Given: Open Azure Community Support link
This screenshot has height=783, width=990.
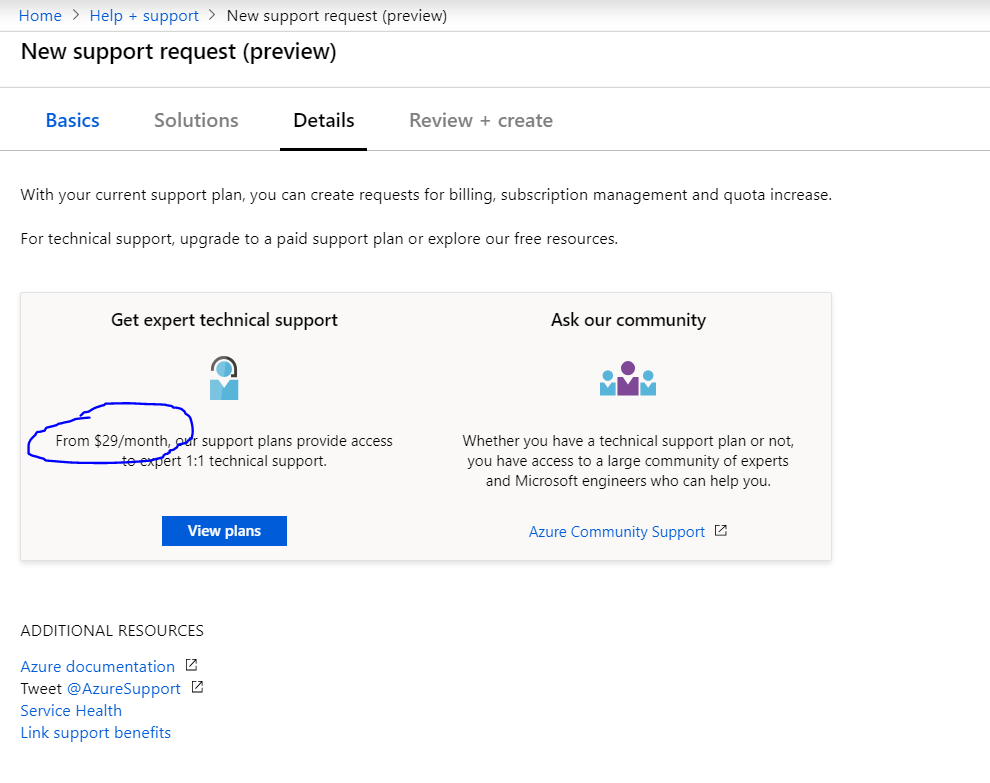Looking at the screenshot, I should click(617, 532).
